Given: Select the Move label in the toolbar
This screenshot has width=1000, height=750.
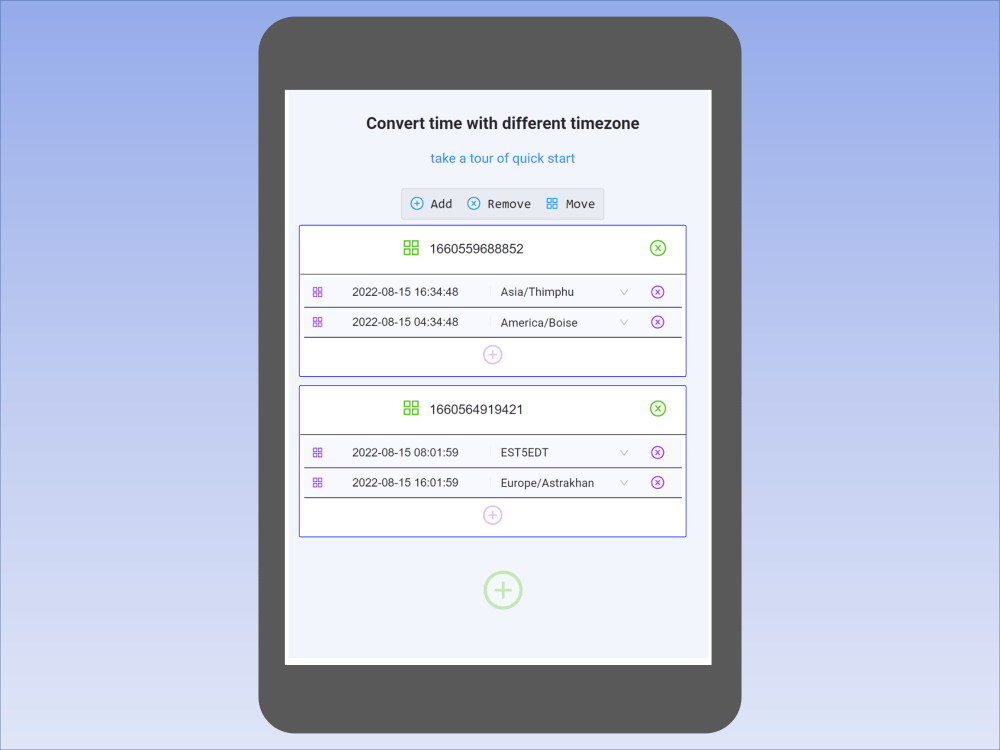Looking at the screenshot, I should point(580,204).
